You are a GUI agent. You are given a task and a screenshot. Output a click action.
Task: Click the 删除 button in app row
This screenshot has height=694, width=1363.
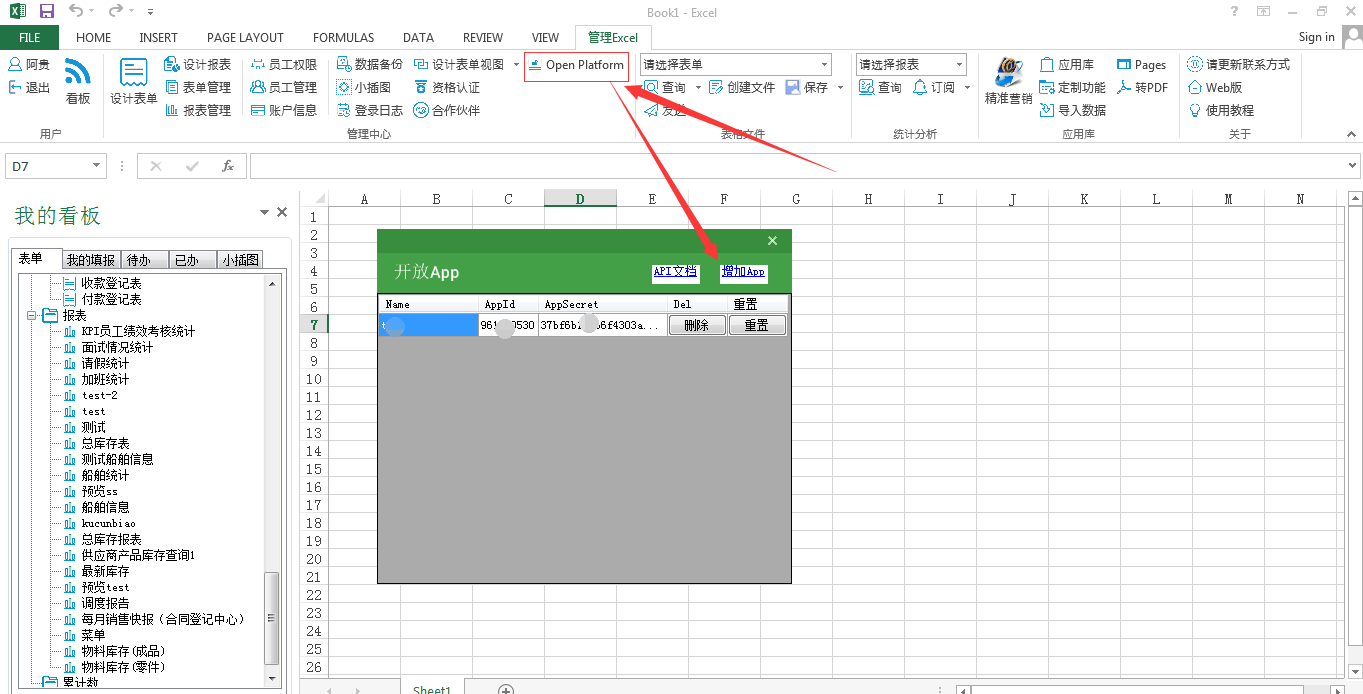697,325
